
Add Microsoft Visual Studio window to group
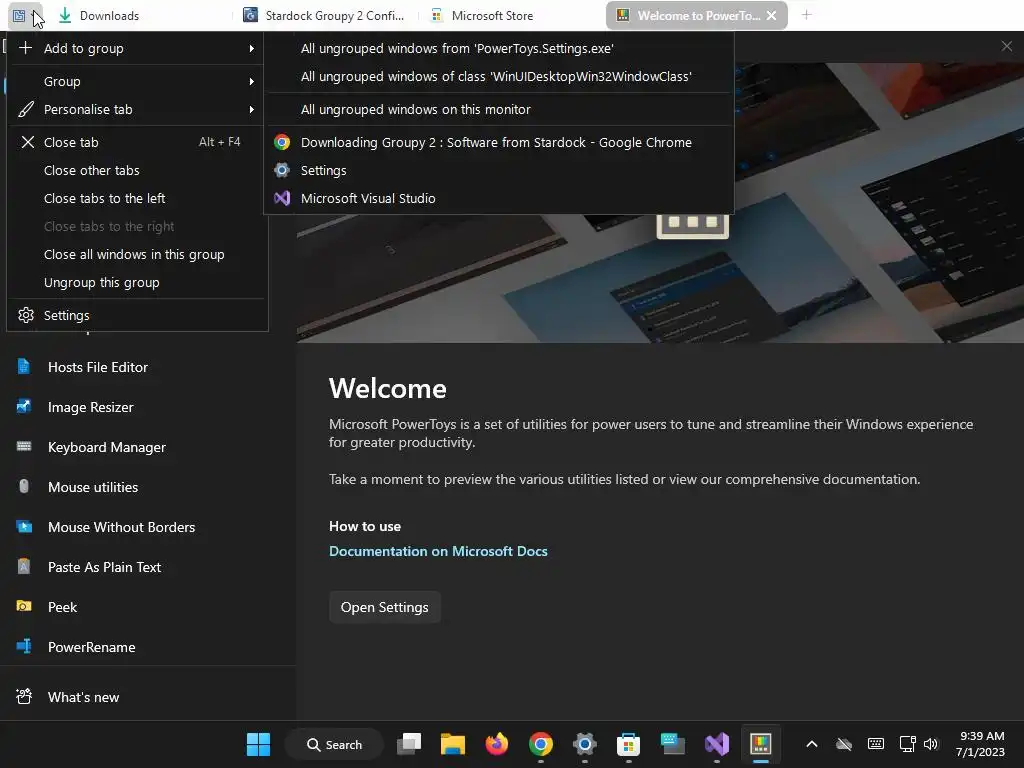499,199
